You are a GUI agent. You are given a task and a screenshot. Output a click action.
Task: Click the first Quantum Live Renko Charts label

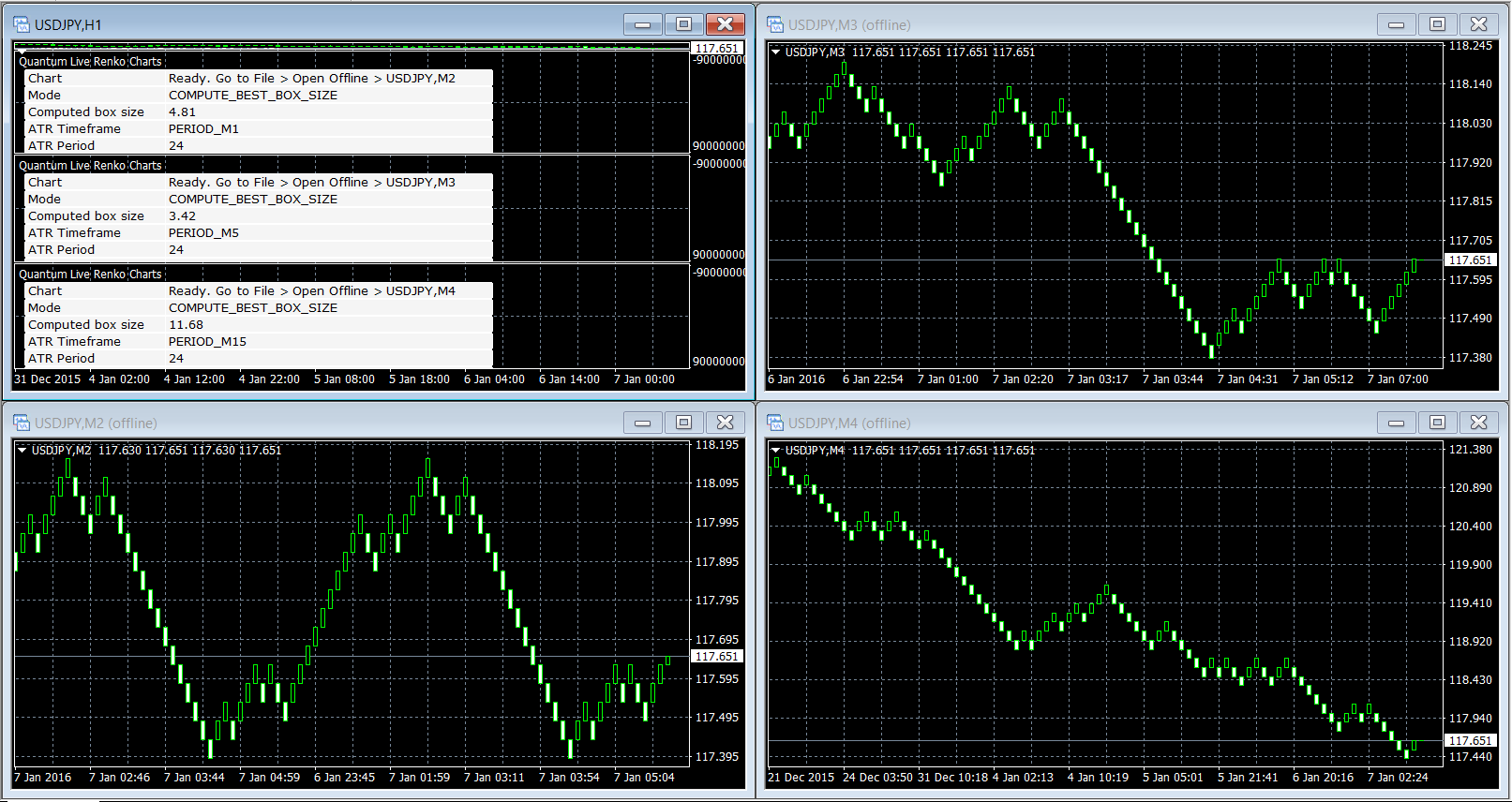[90, 62]
